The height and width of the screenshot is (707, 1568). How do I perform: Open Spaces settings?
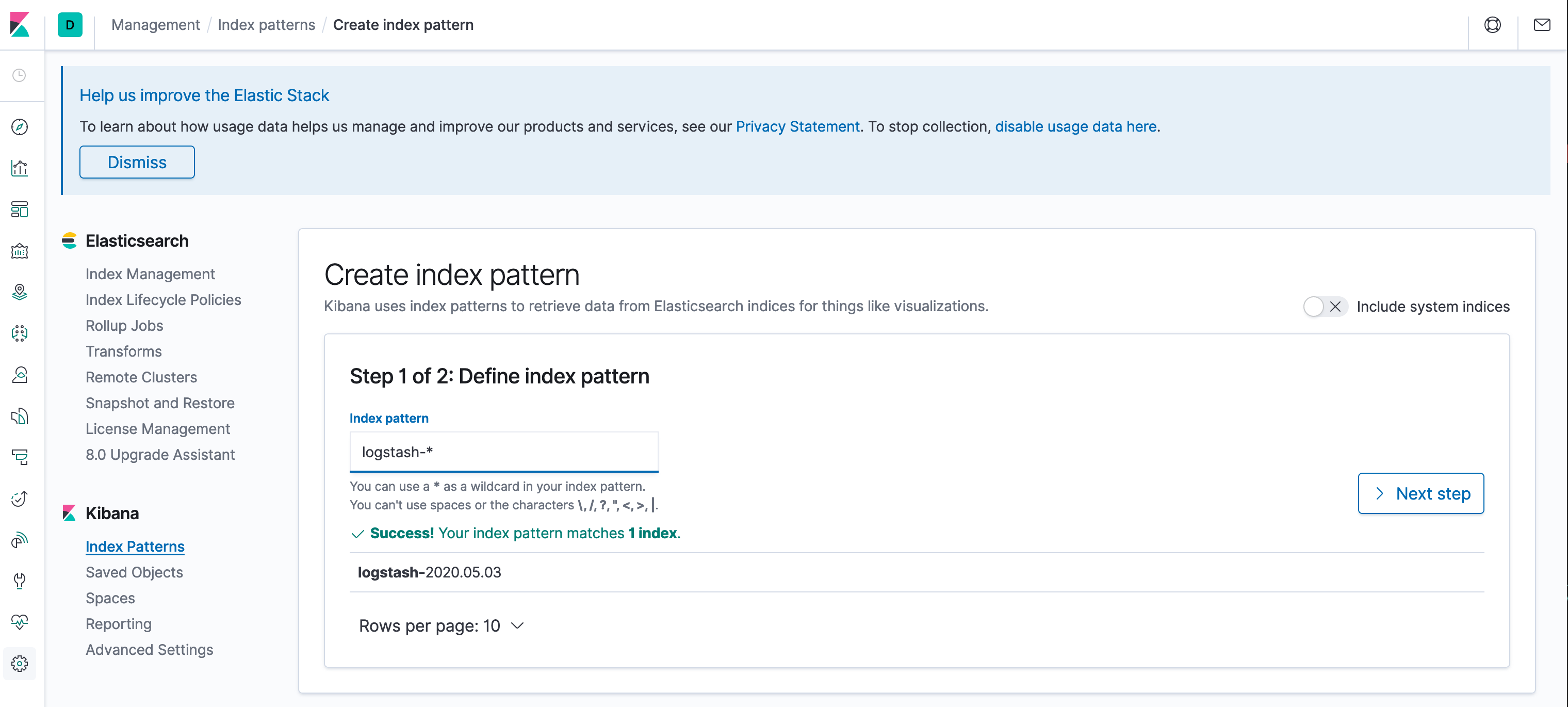click(110, 598)
